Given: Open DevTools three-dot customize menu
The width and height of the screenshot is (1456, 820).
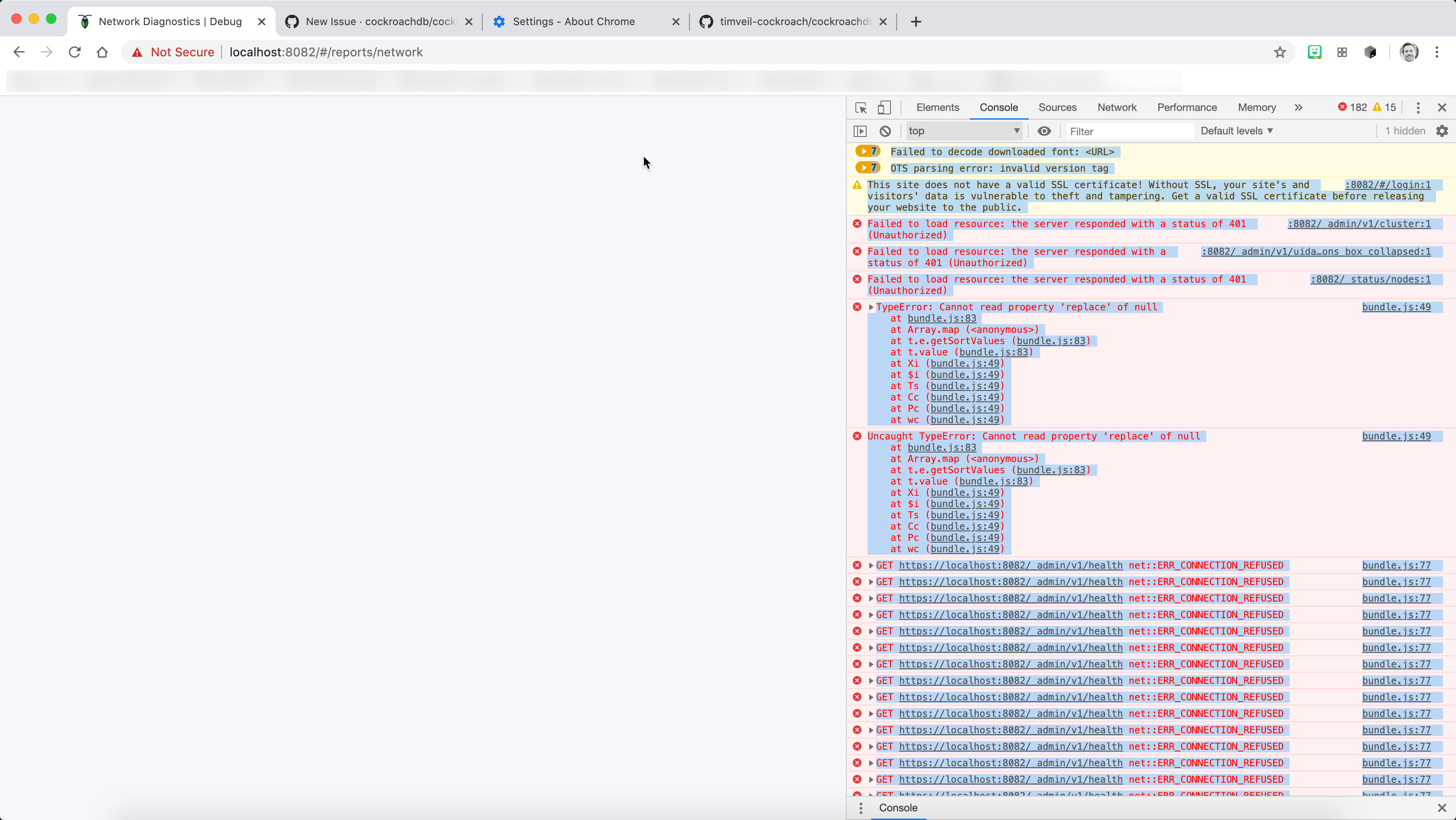Looking at the screenshot, I should pos(1417,107).
